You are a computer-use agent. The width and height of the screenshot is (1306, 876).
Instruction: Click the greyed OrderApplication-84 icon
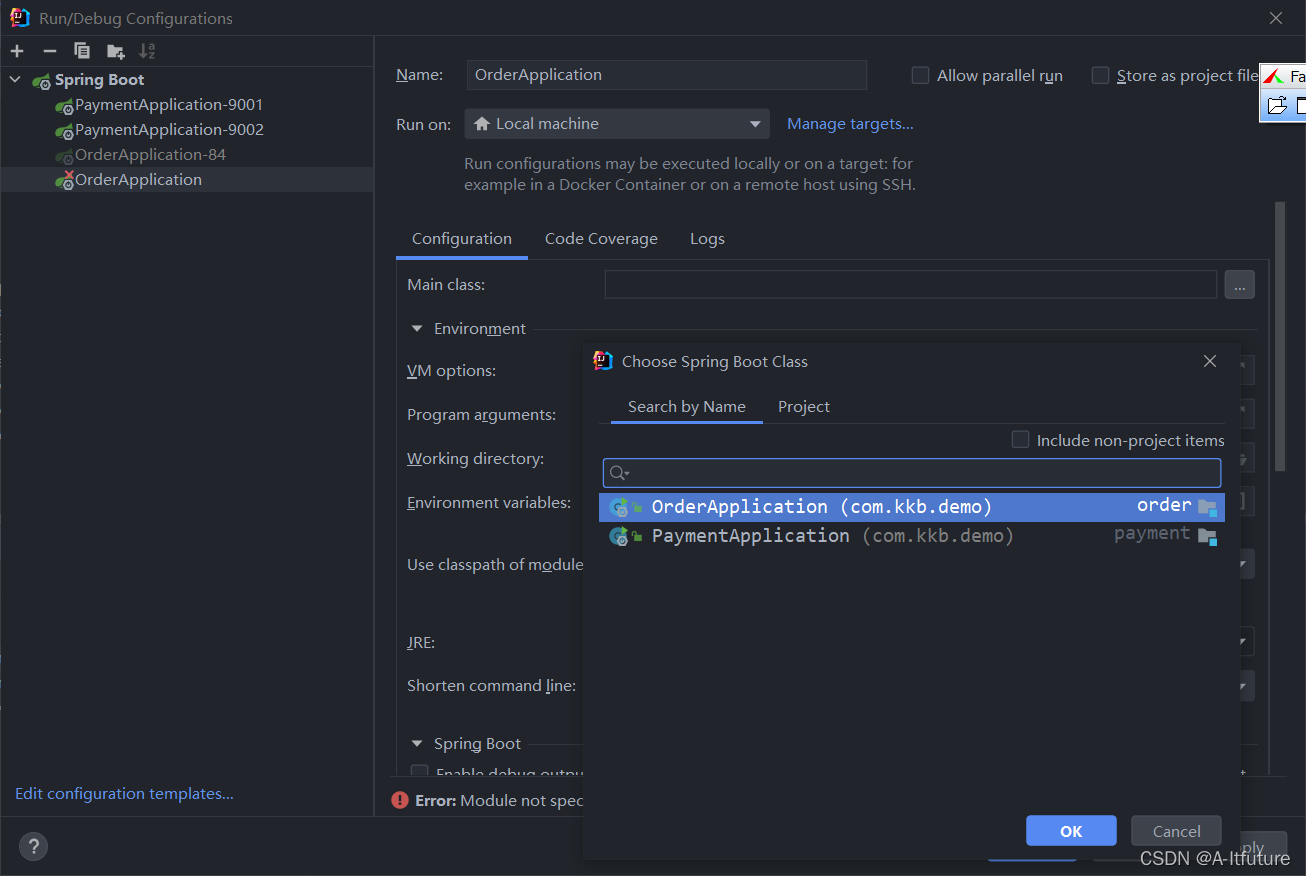point(64,155)
